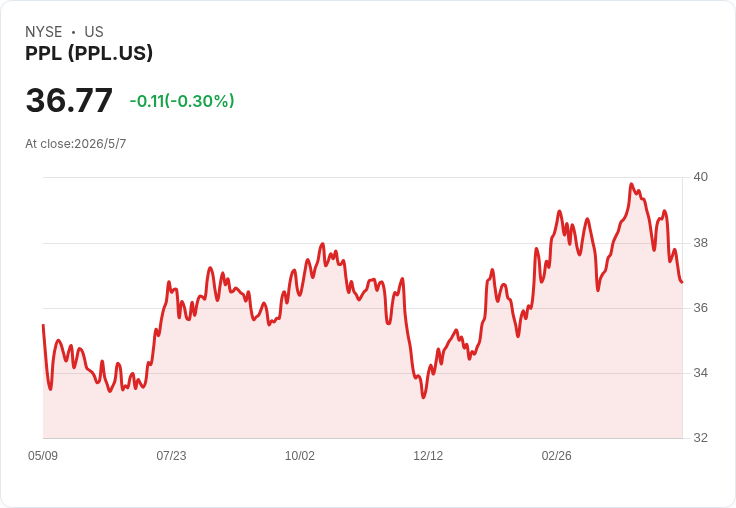
Task: Click the line's starting point at 05/09
Action: (x=44, y=325)
